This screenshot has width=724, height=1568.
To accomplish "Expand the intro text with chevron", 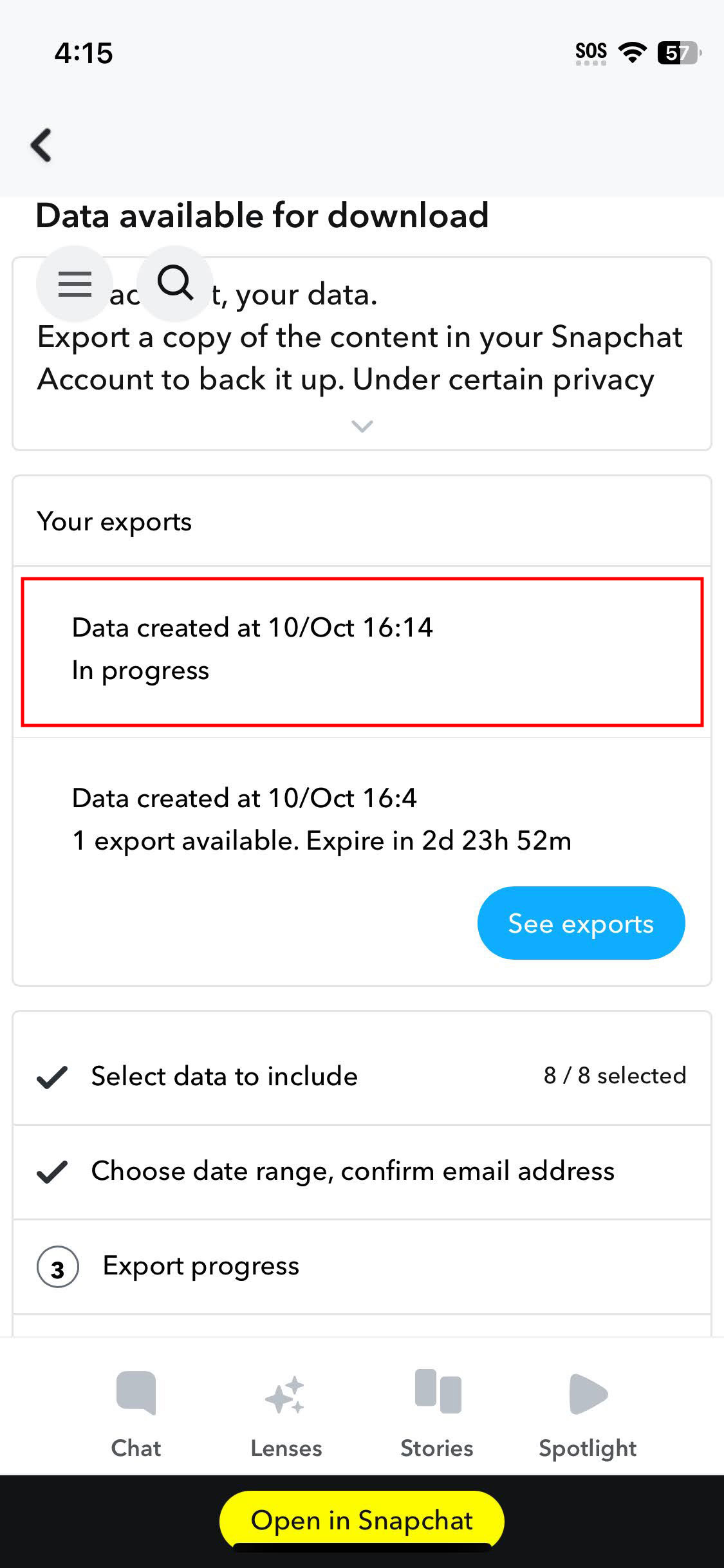I will [x=362, y=426].
